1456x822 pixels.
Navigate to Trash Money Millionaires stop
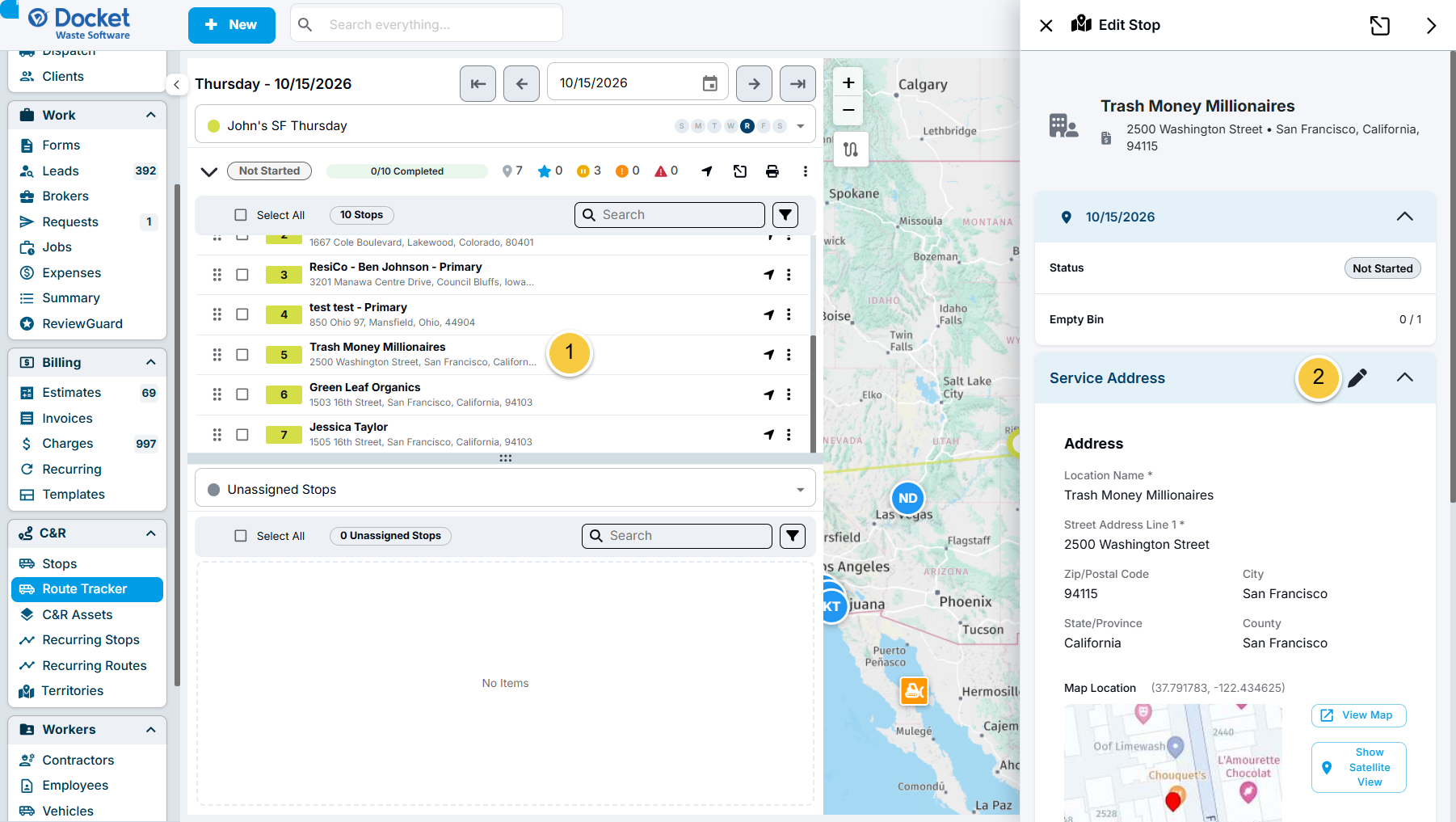click(x=768, y=355)
